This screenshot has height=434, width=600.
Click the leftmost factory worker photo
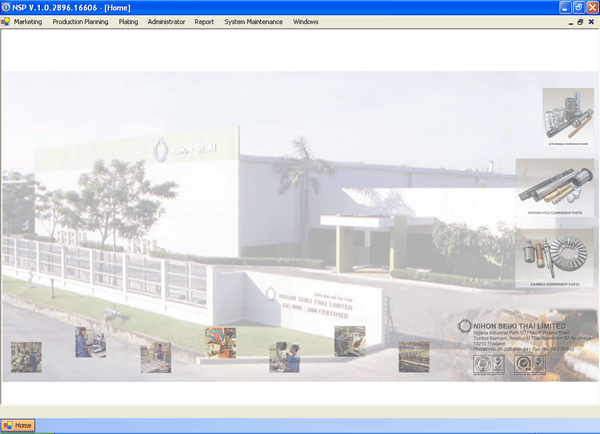click(25, 357)
